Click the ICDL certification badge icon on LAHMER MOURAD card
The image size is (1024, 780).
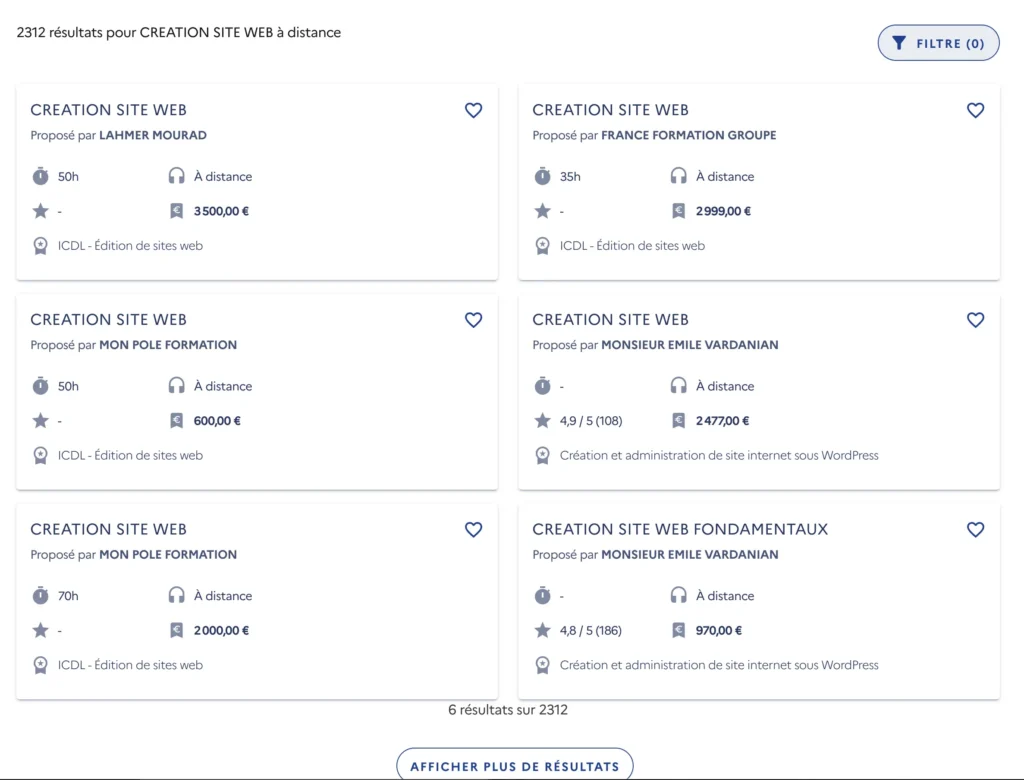[x=40, y=245]
